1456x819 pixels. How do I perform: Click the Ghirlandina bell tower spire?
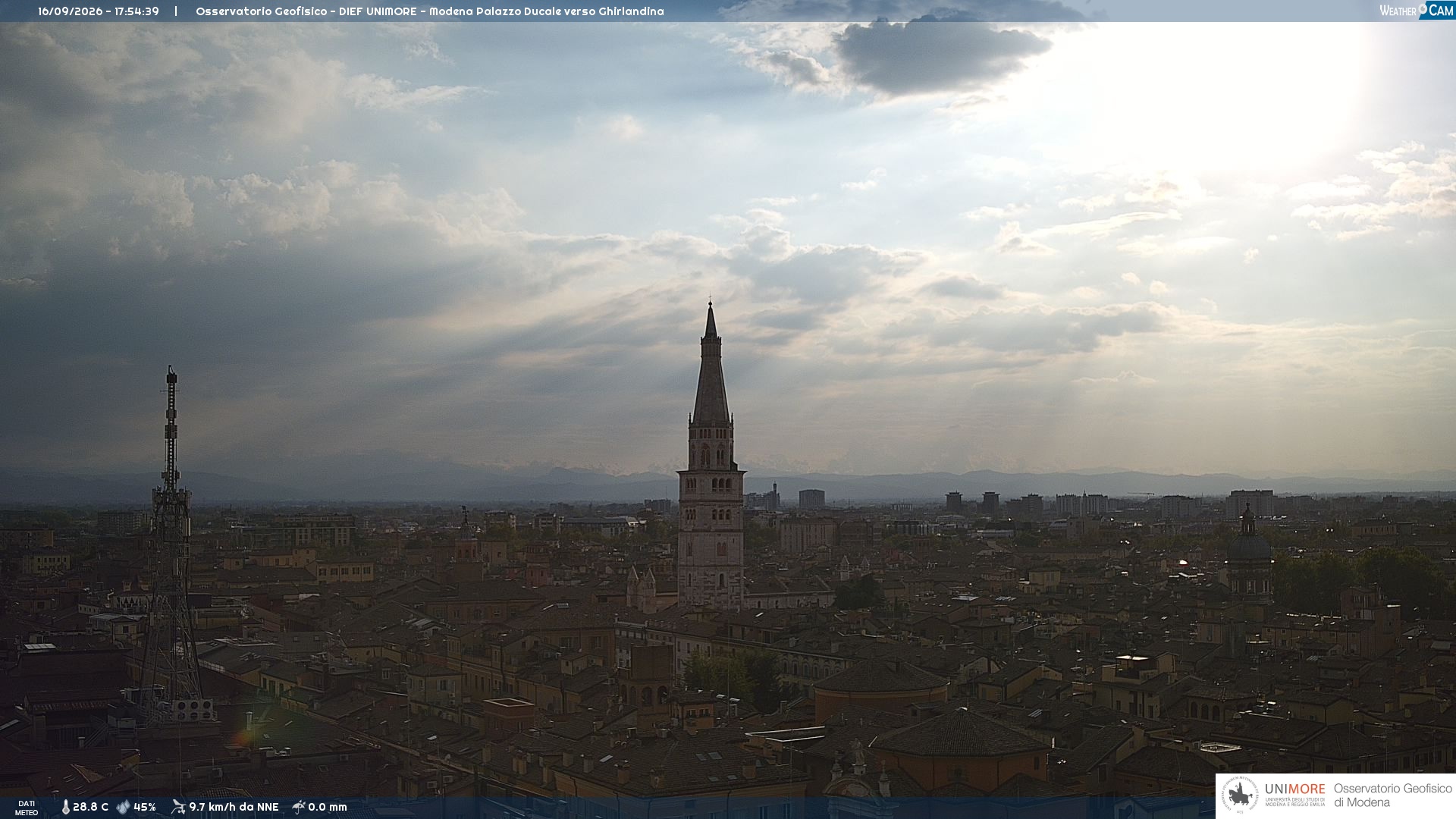point(711,364)
